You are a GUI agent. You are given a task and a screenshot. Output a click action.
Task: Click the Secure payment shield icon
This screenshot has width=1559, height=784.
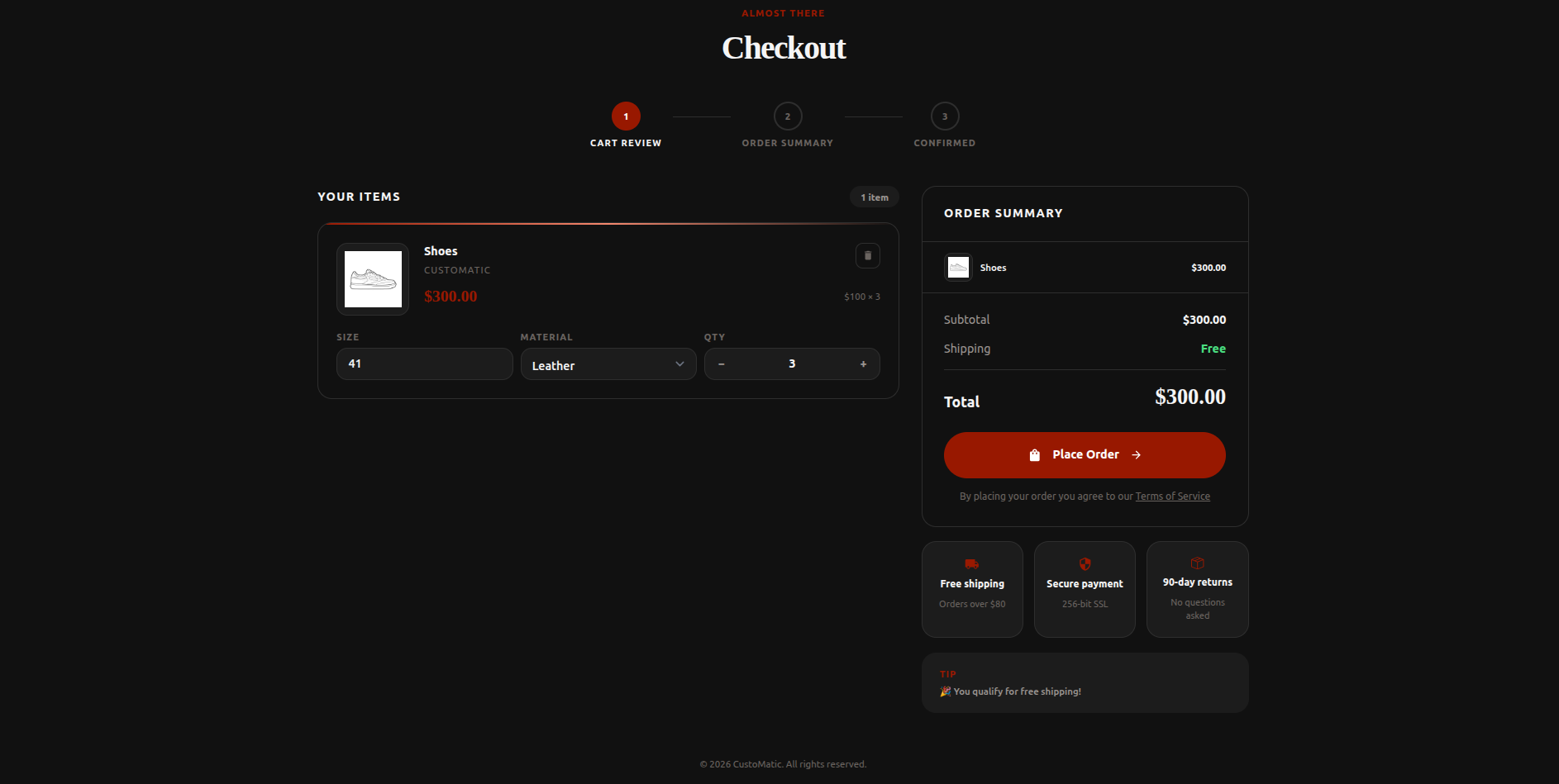1085,564
